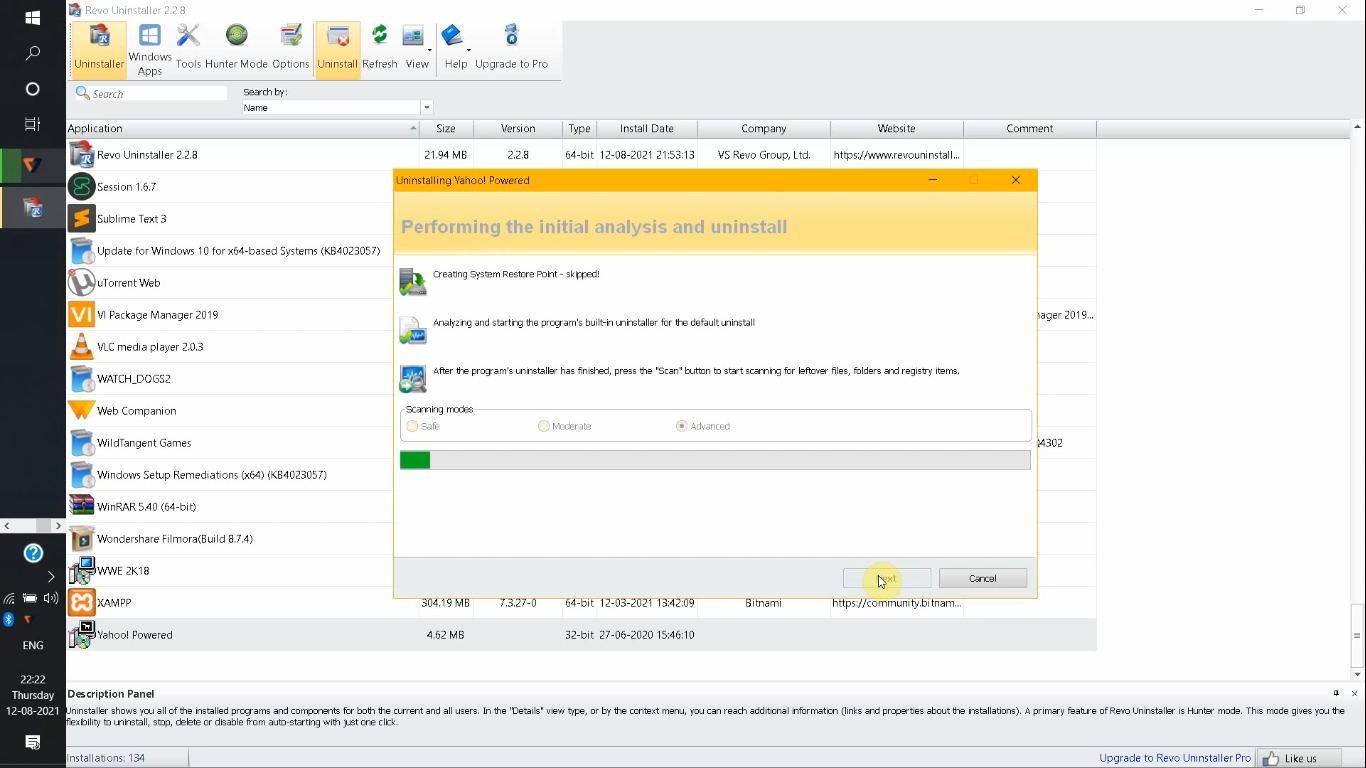Select the Safe scanning mode
This screenshot has width=1366, height=768.
[412, 425]
